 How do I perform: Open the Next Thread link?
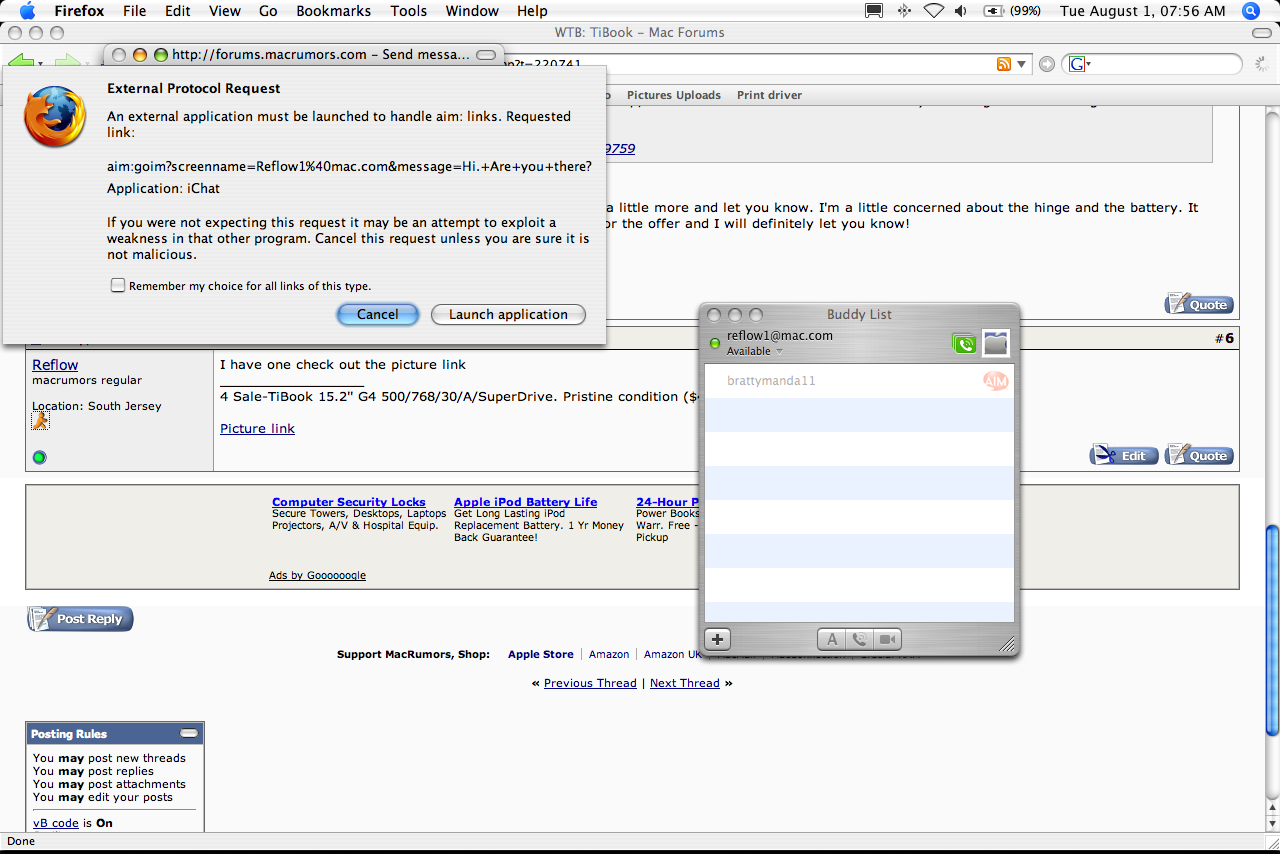[685, 683]
